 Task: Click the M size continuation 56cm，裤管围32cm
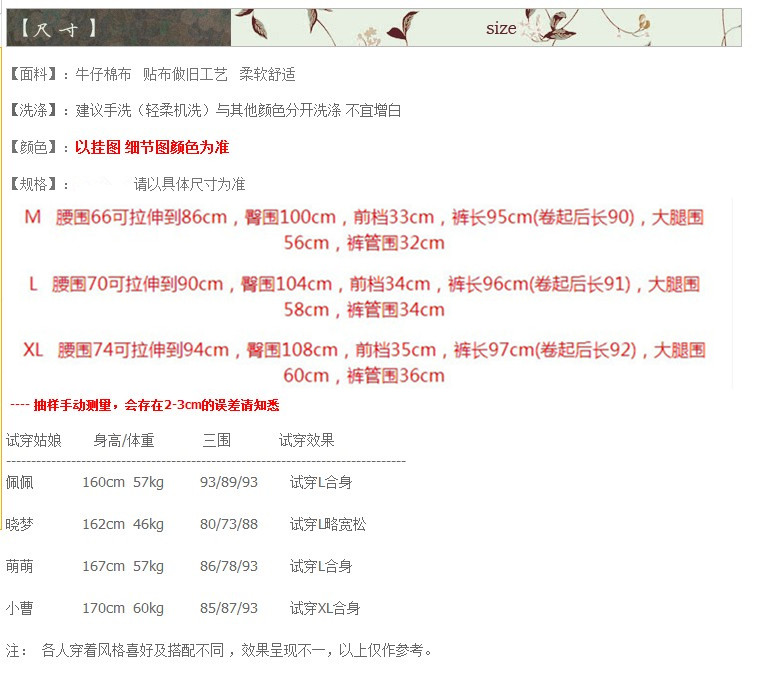(x=364, y=243)
